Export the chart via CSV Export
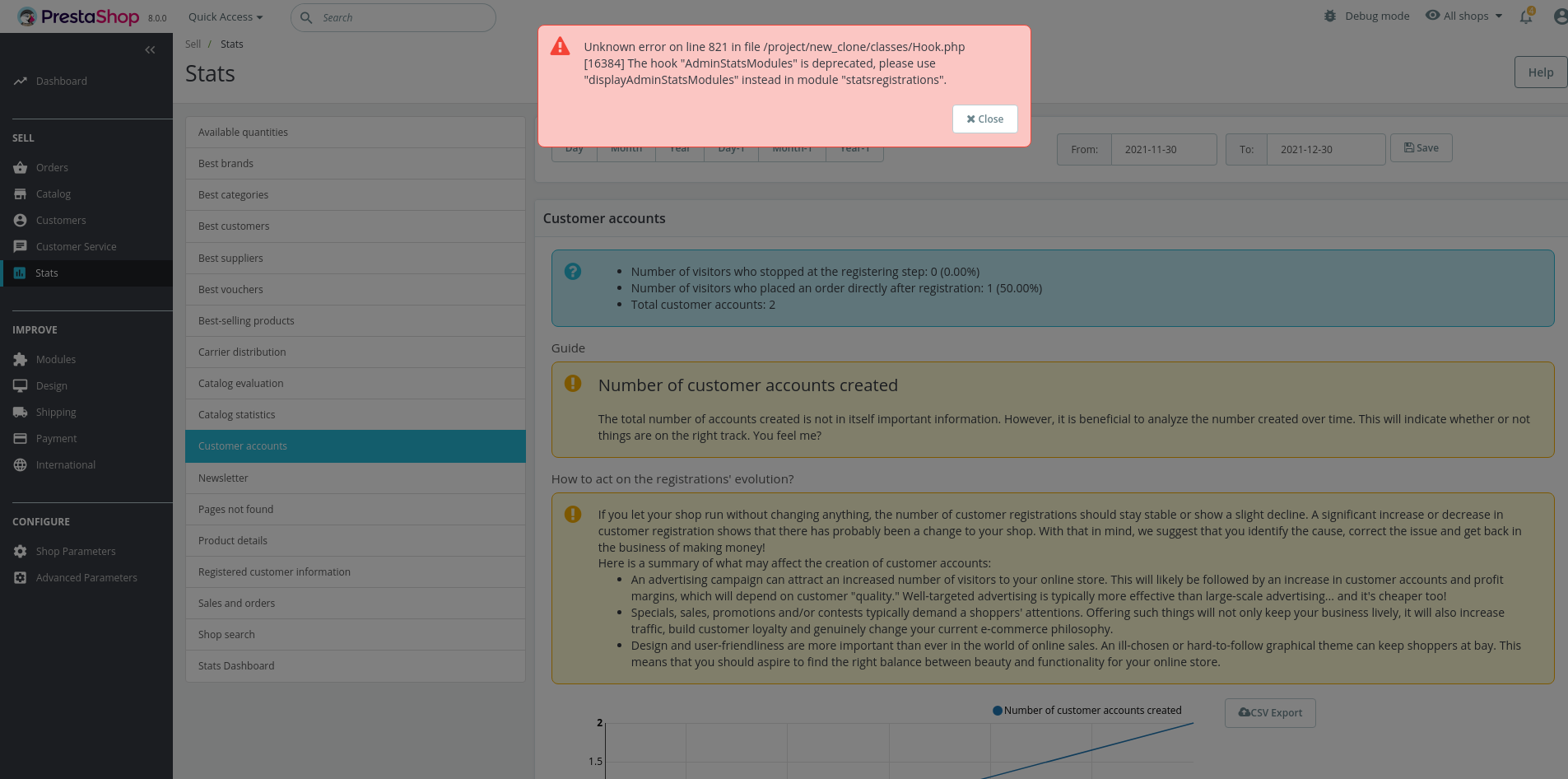 pyautogui.click(x=1270, y=712)
